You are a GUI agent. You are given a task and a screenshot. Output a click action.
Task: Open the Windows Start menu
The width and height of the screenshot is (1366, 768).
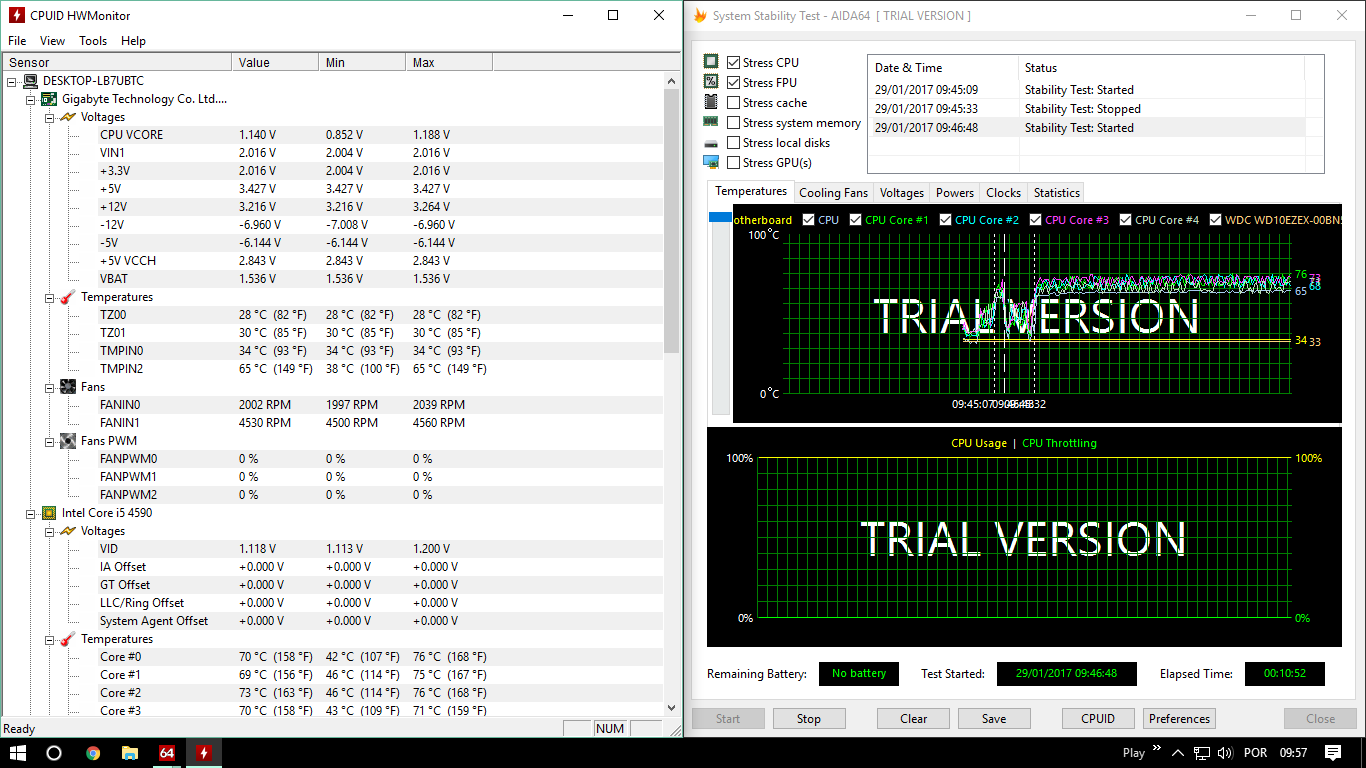point(17,752)
